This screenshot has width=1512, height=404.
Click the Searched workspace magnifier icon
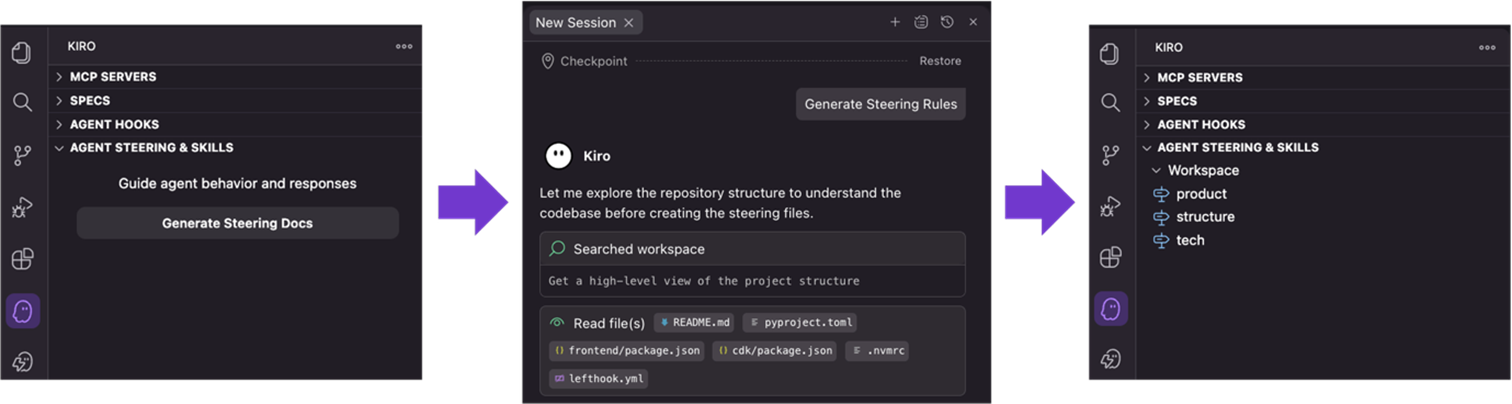coord(557,249)
